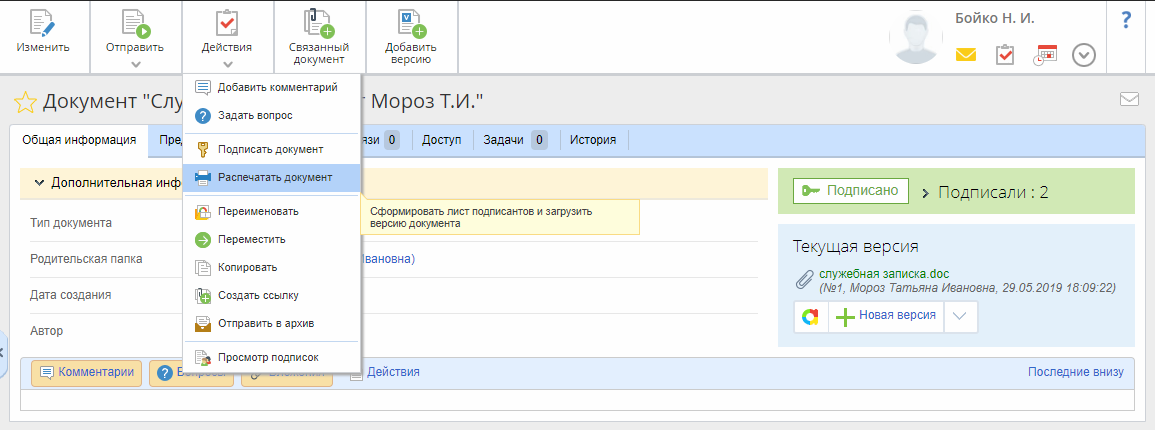The height and width of the screenshot is (430, 1155).
Task: Open dropdown arrow next to Новая версия
Action: (959, 316)
